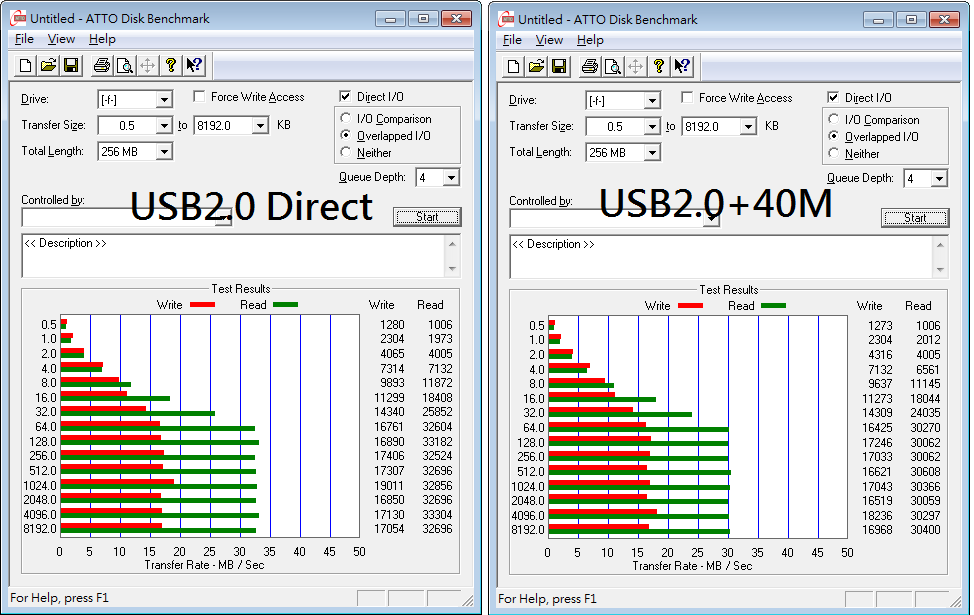
Task: Click move arrows icon in left toolbar
Action: 147,65
